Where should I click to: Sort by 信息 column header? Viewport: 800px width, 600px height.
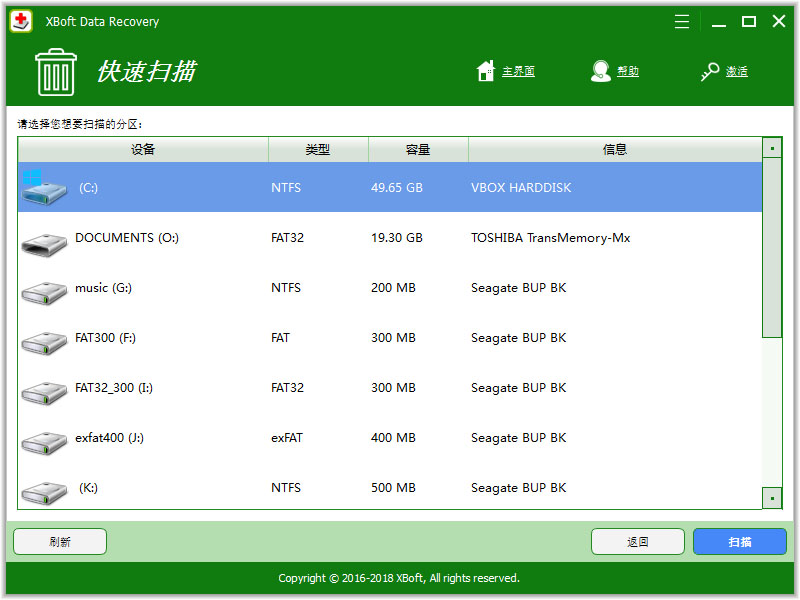click(615, 149)
